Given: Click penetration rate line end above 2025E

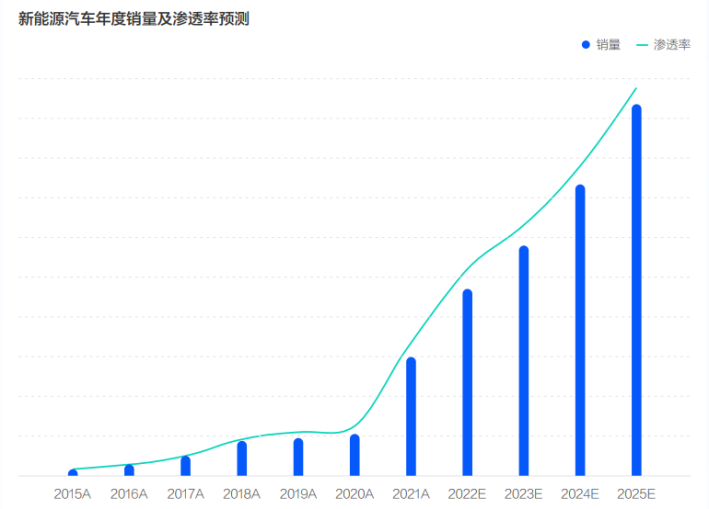Looking at the screenshot, I should click(636, 88).
